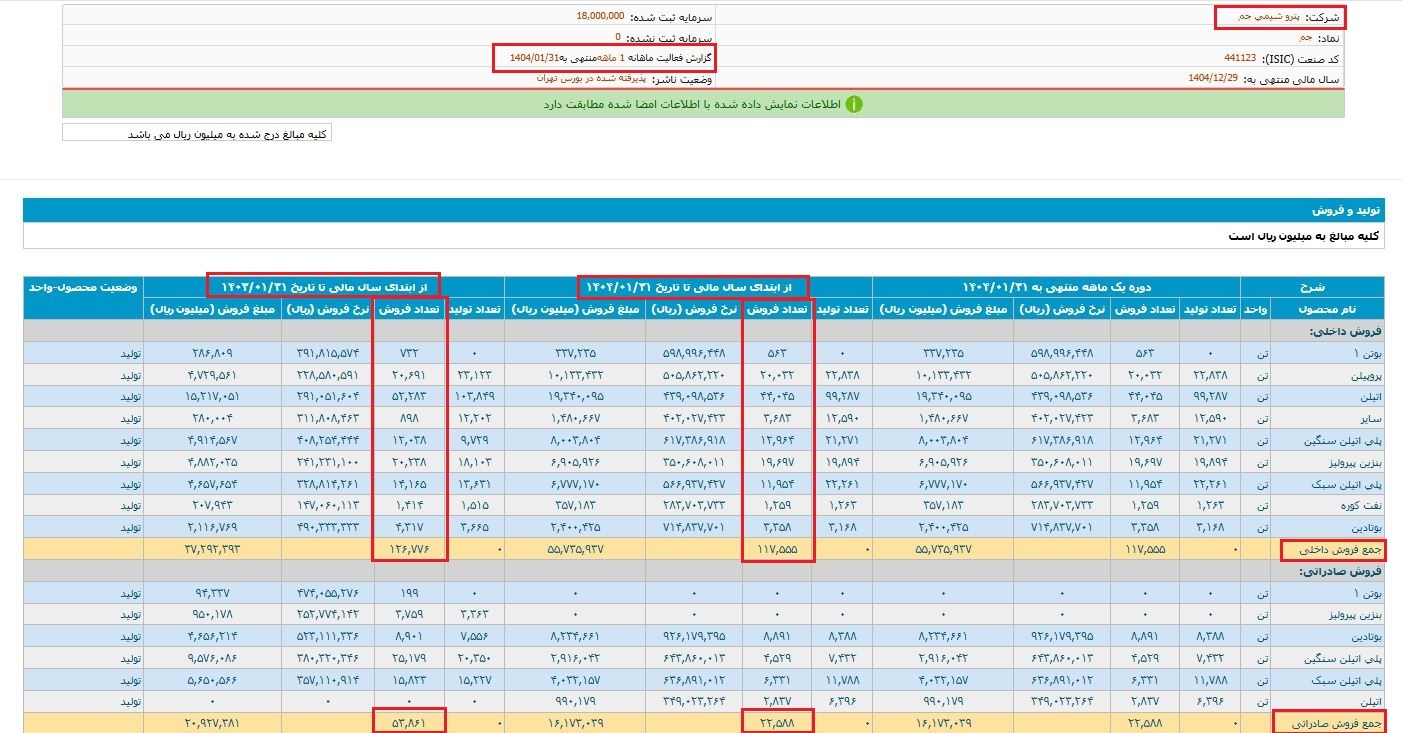Click product name سایر
This screenshot has height=733, width=1402.
click(1371, 419)
